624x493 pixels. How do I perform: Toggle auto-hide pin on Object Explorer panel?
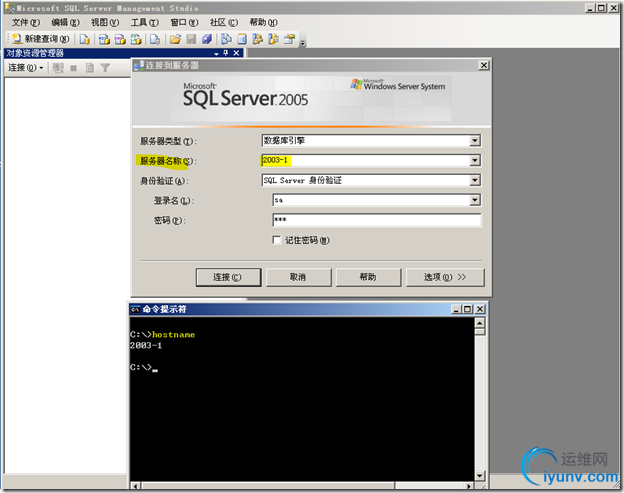tap(226, 53)
